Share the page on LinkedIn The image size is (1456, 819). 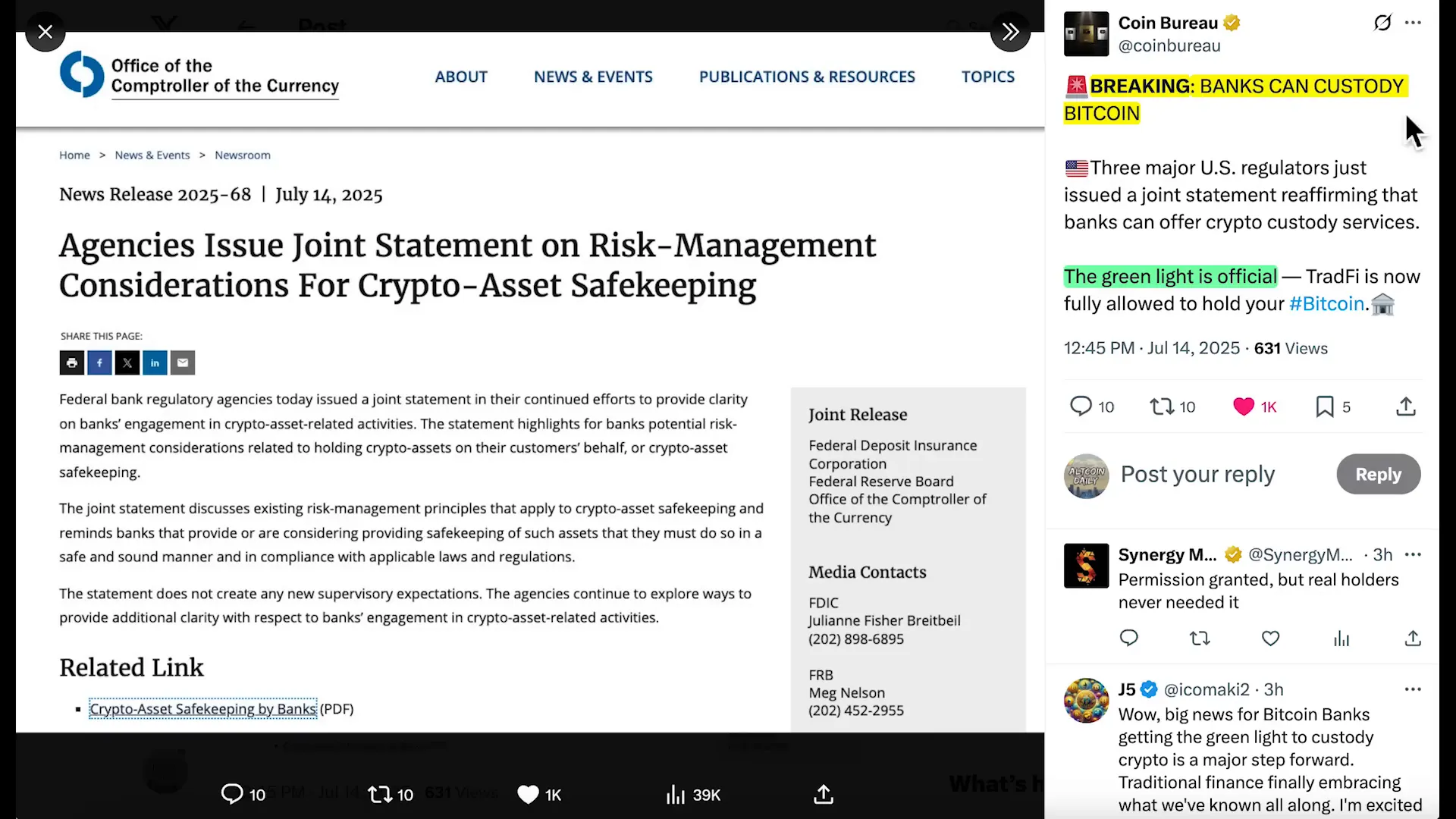[x=155, y=362]
